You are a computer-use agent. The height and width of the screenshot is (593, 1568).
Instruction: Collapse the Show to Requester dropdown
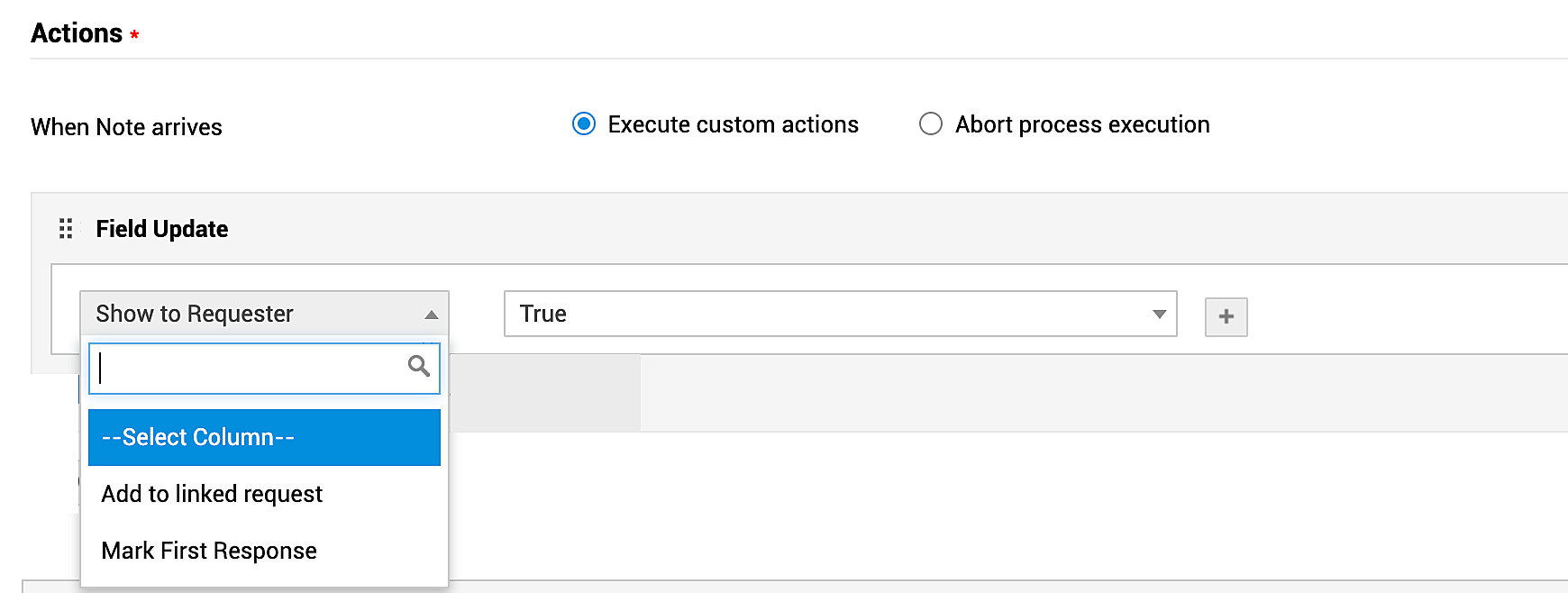263,314
